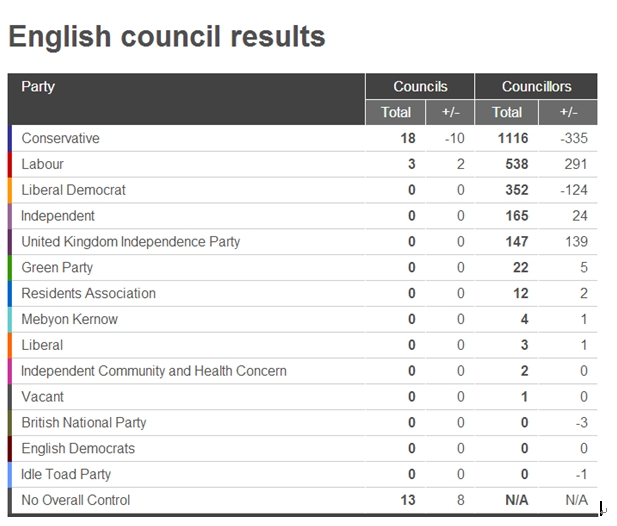Click the Party column header

point(38,87)
